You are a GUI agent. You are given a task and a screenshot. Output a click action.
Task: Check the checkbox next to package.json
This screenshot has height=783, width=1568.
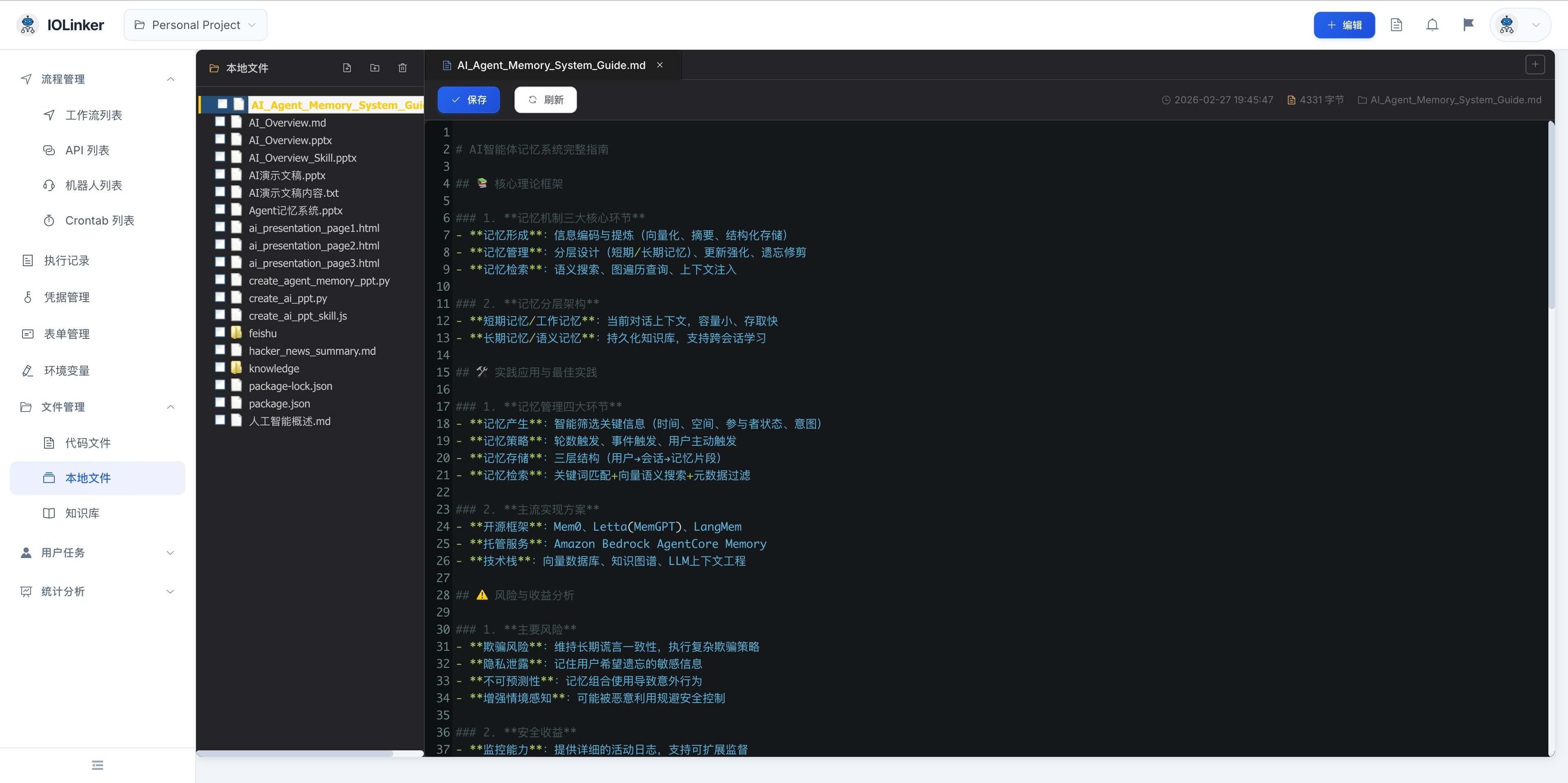220,402
